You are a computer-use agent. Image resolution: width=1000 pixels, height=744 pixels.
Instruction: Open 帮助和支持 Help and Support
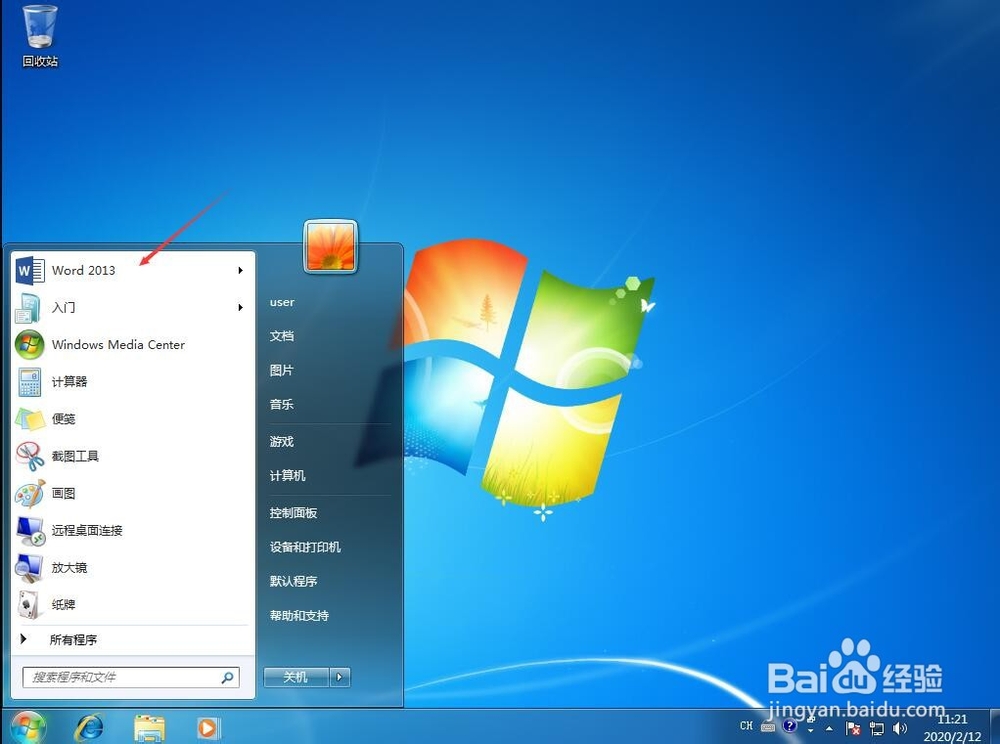click(x=300, y=615)
